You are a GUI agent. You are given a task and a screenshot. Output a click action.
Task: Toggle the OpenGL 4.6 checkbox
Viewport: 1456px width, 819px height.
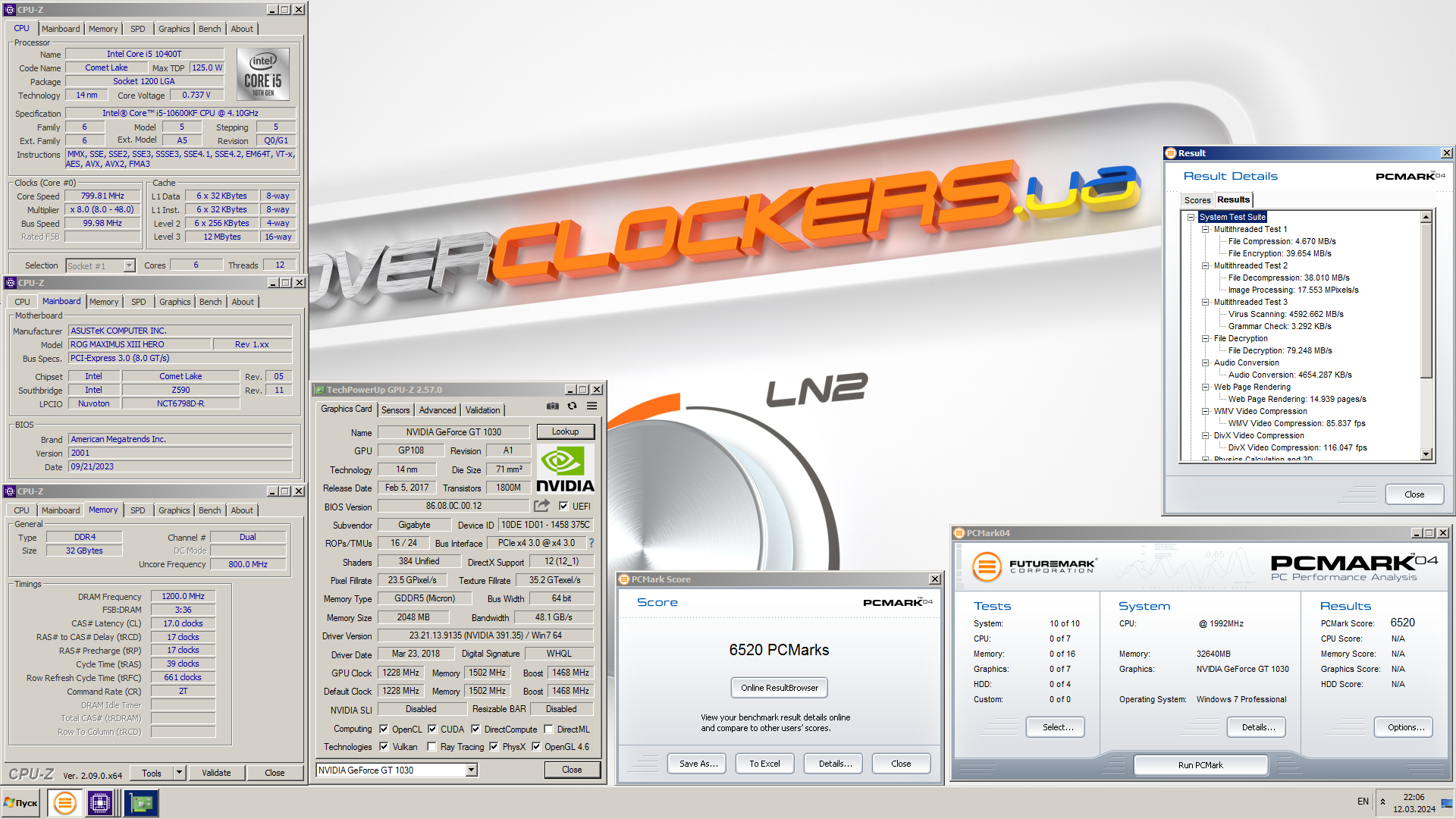click(x=536, y=746)
